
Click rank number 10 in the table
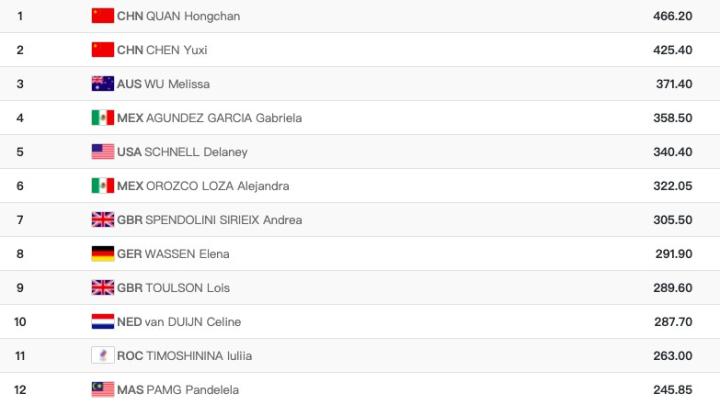click(21, 322)
